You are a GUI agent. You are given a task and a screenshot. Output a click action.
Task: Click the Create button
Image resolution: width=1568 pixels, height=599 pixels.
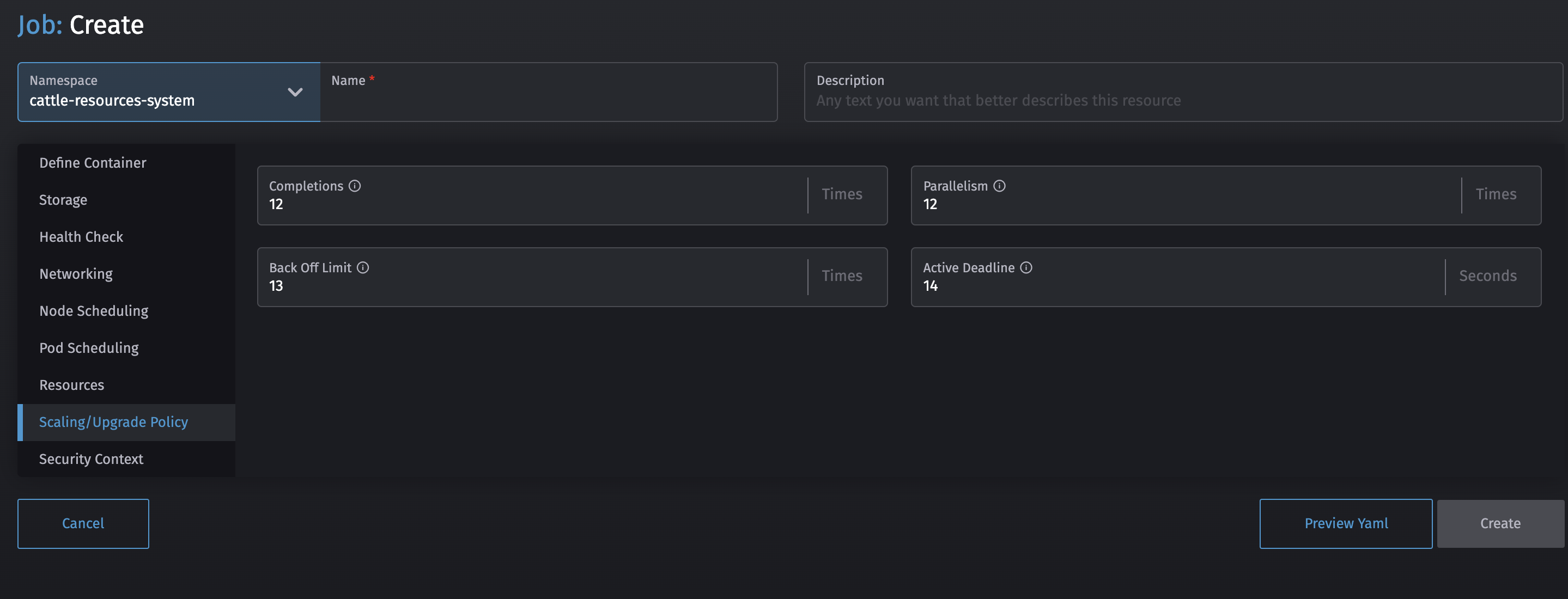pyautogui.click(x=1500, y=523)
